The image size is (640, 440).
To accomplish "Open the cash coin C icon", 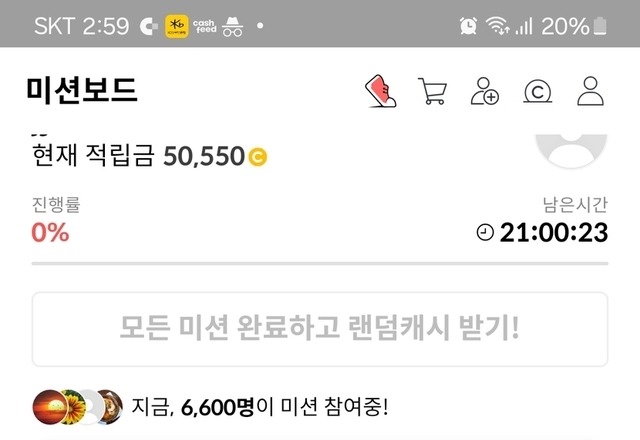I will point(538,91).
